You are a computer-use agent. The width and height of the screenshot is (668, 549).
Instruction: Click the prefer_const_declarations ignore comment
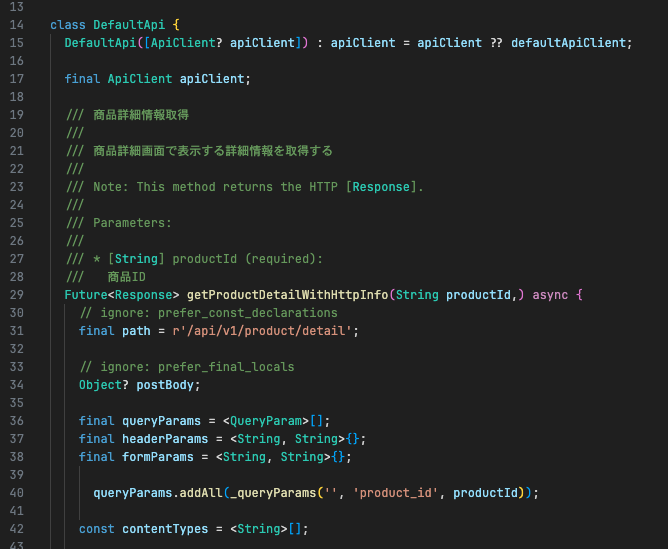tap(209, 313)
